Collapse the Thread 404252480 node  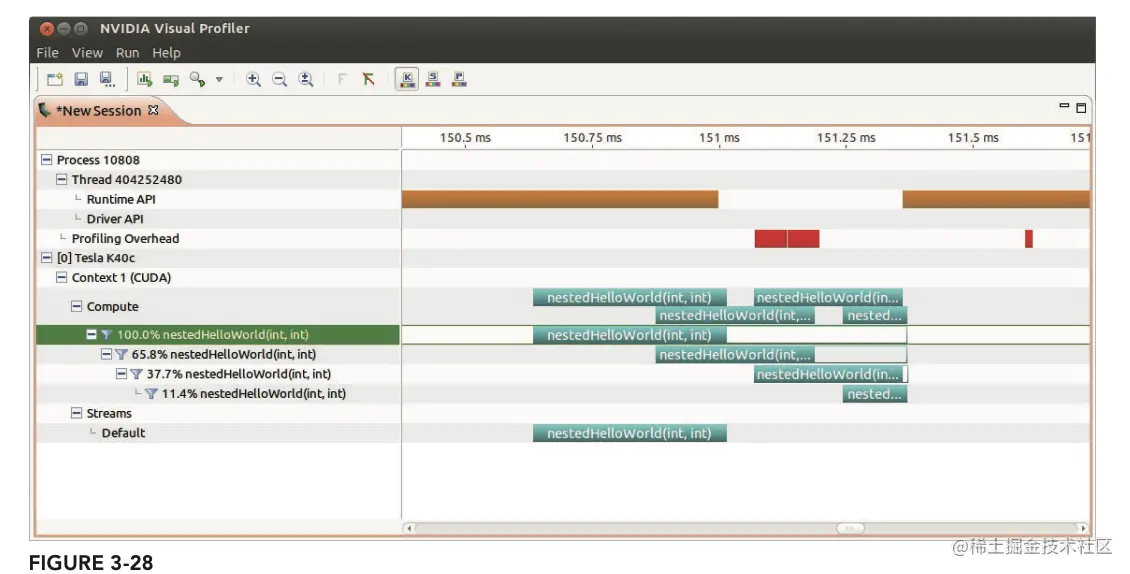pyautogui.click(x=61, y=179)
